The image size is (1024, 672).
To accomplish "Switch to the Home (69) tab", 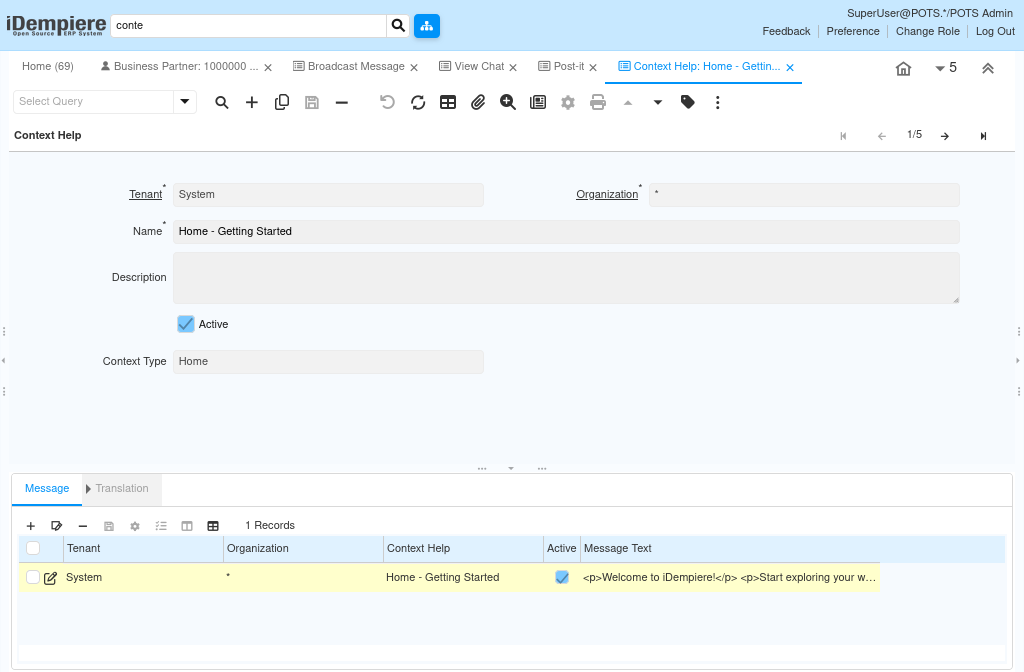I will coord(48,66).
